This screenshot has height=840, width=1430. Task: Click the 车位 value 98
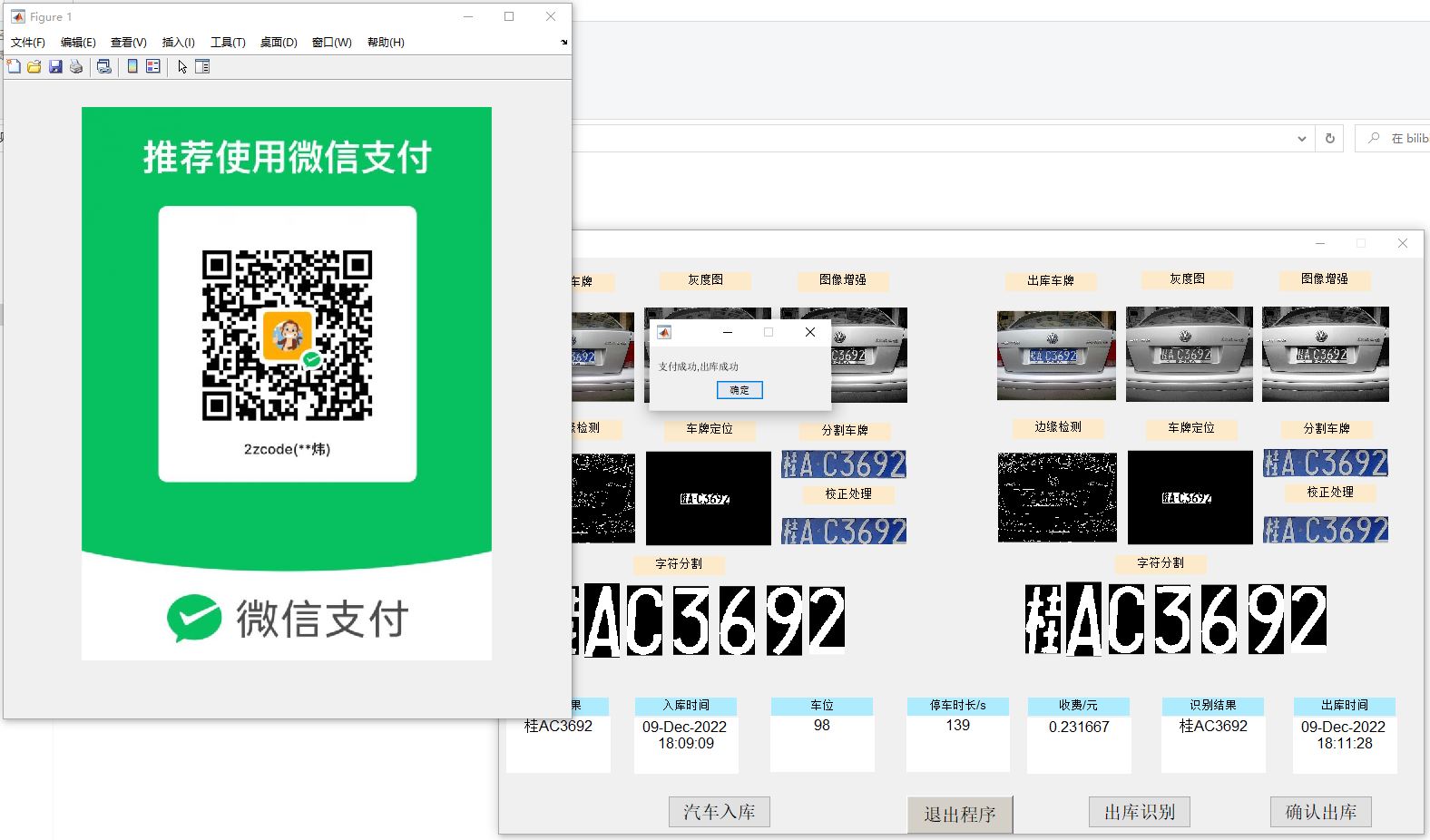(x=822, y=725)
